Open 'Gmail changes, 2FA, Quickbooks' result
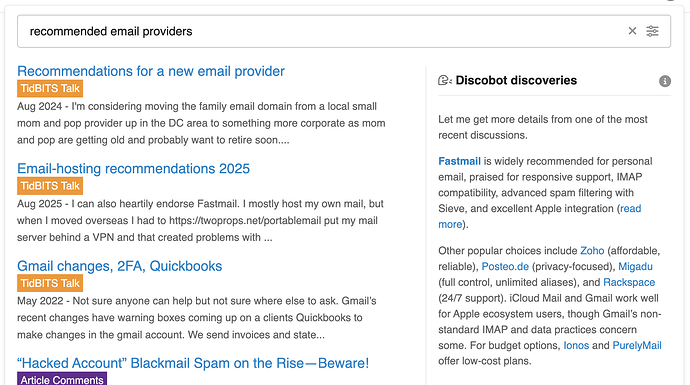The width and height of the screenshot is (690, 385). pos(120,266)
